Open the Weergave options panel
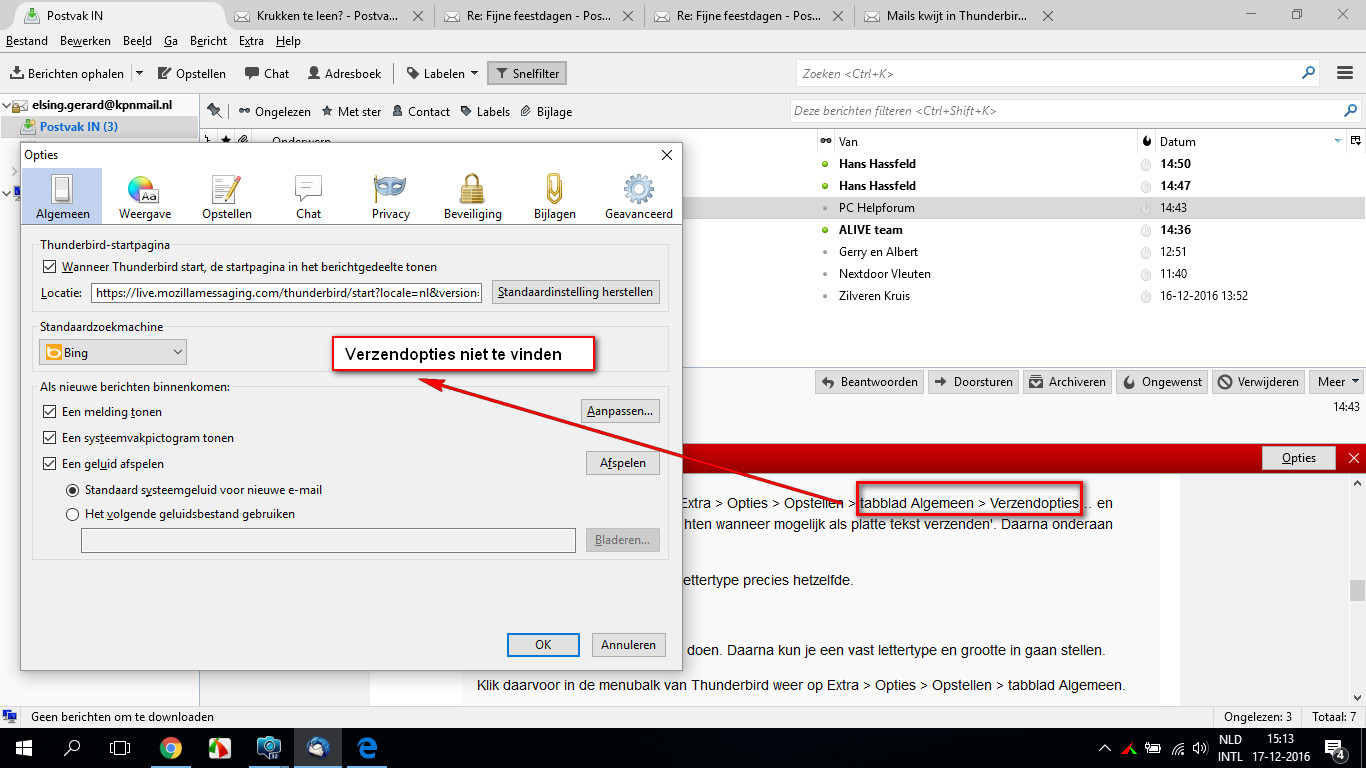1366x768 pixels. 145,196
